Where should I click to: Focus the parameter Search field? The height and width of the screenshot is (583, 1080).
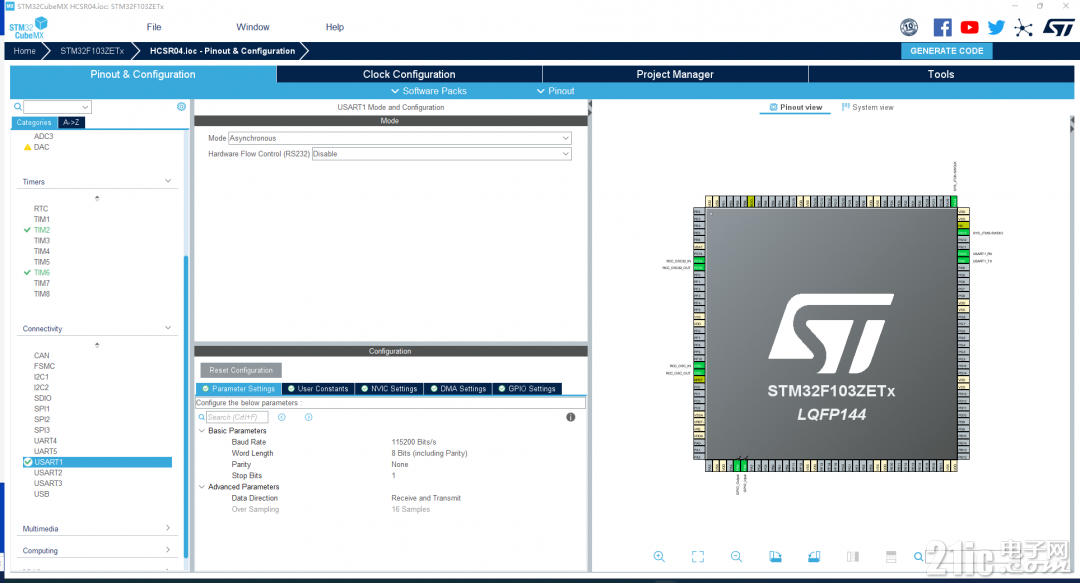click(x=237, y=417)
